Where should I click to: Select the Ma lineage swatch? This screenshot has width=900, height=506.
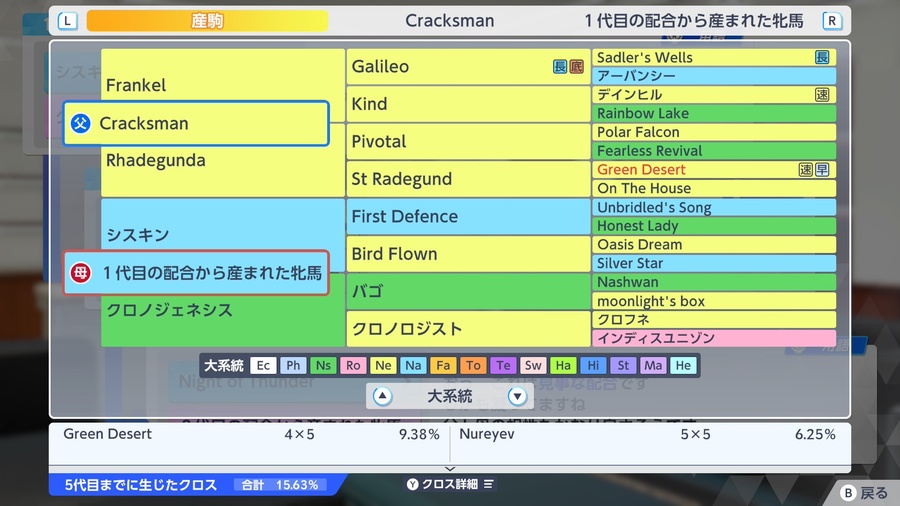click(653, 365)
